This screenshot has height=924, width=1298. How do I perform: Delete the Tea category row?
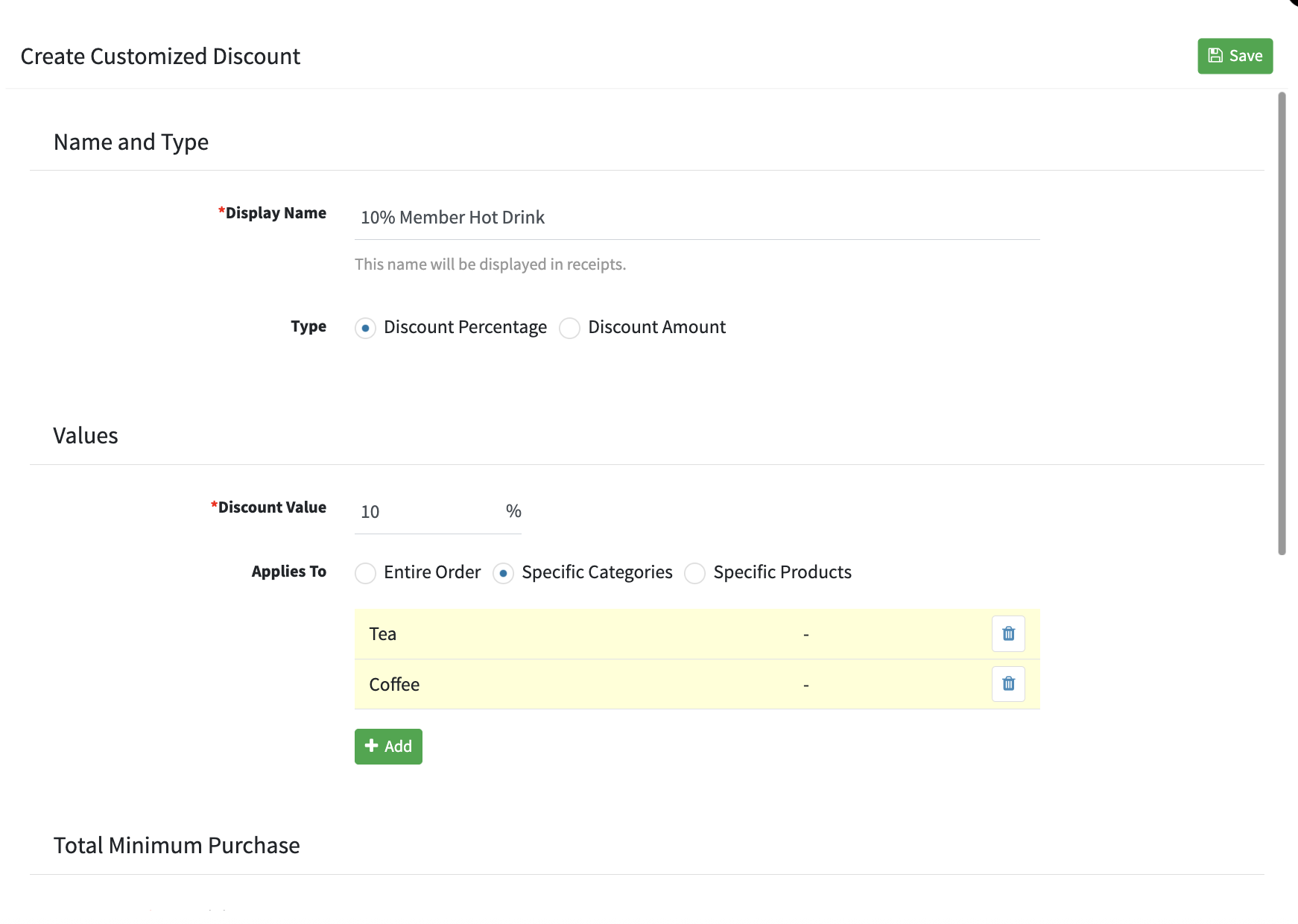click(1008, 634)
